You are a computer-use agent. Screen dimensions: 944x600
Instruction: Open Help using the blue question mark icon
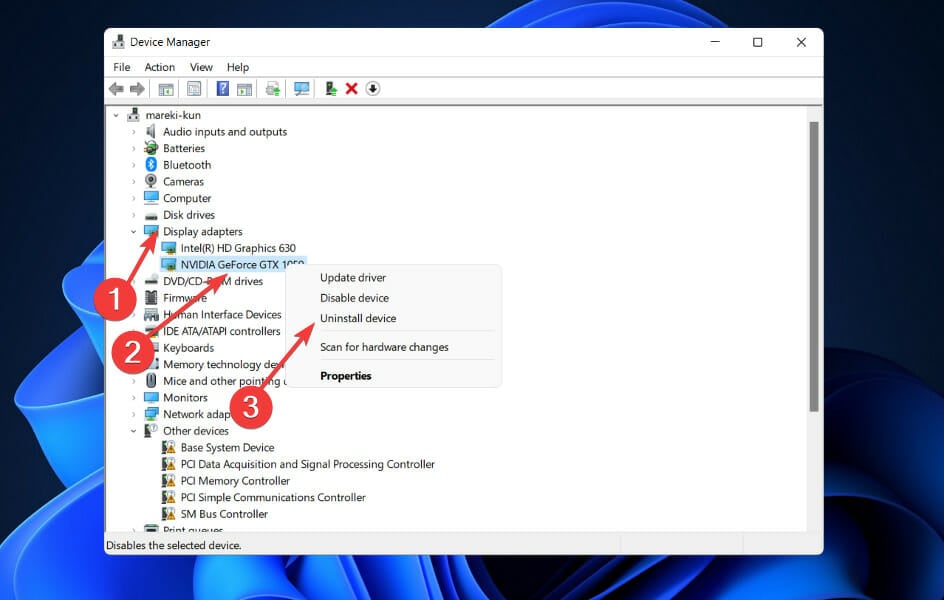(221, 88)
